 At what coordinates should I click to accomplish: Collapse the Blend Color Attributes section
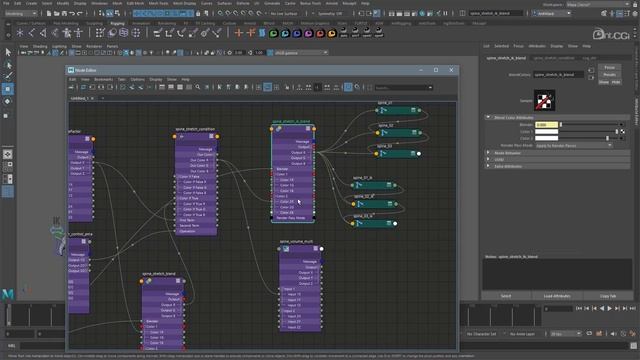[x=488, y=118]
